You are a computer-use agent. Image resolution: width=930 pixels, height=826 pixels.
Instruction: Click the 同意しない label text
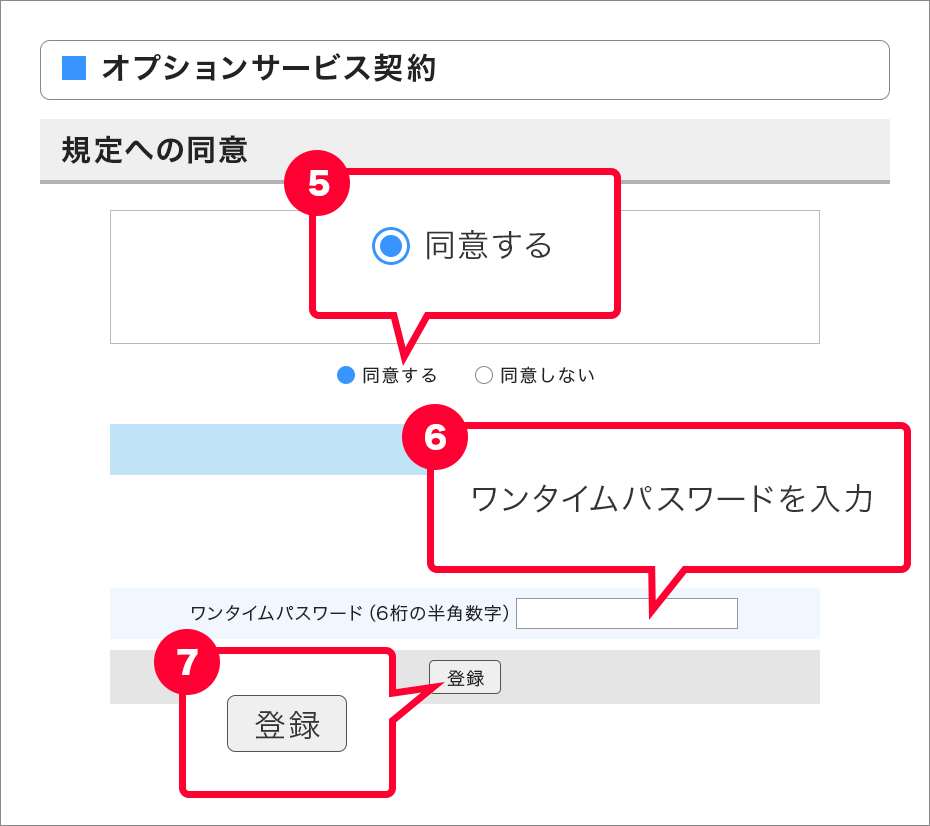tap(547, 375)
